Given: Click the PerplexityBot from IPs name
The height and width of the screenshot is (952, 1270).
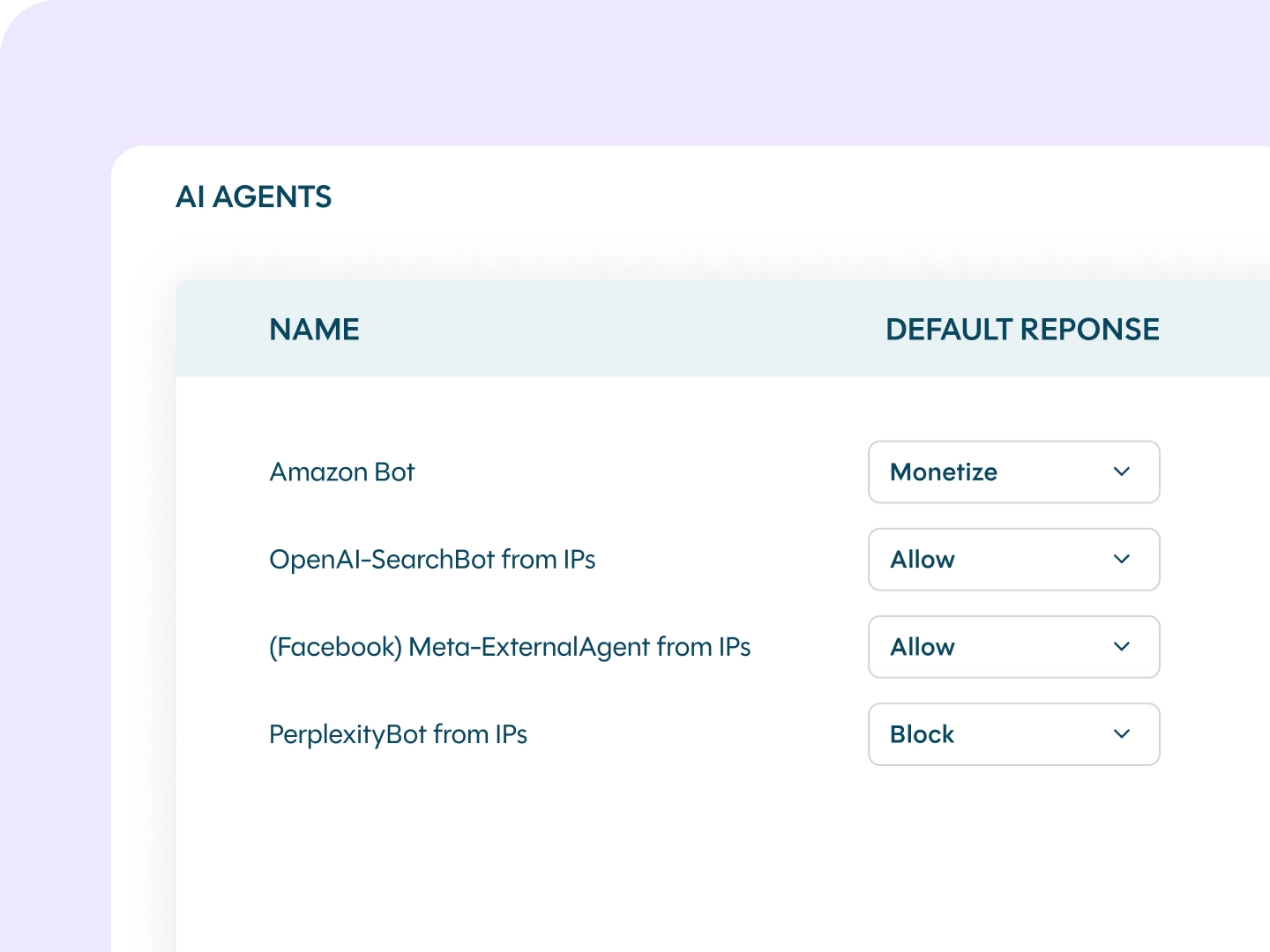Looking at the screenshot, I should (x=398, y=733).
